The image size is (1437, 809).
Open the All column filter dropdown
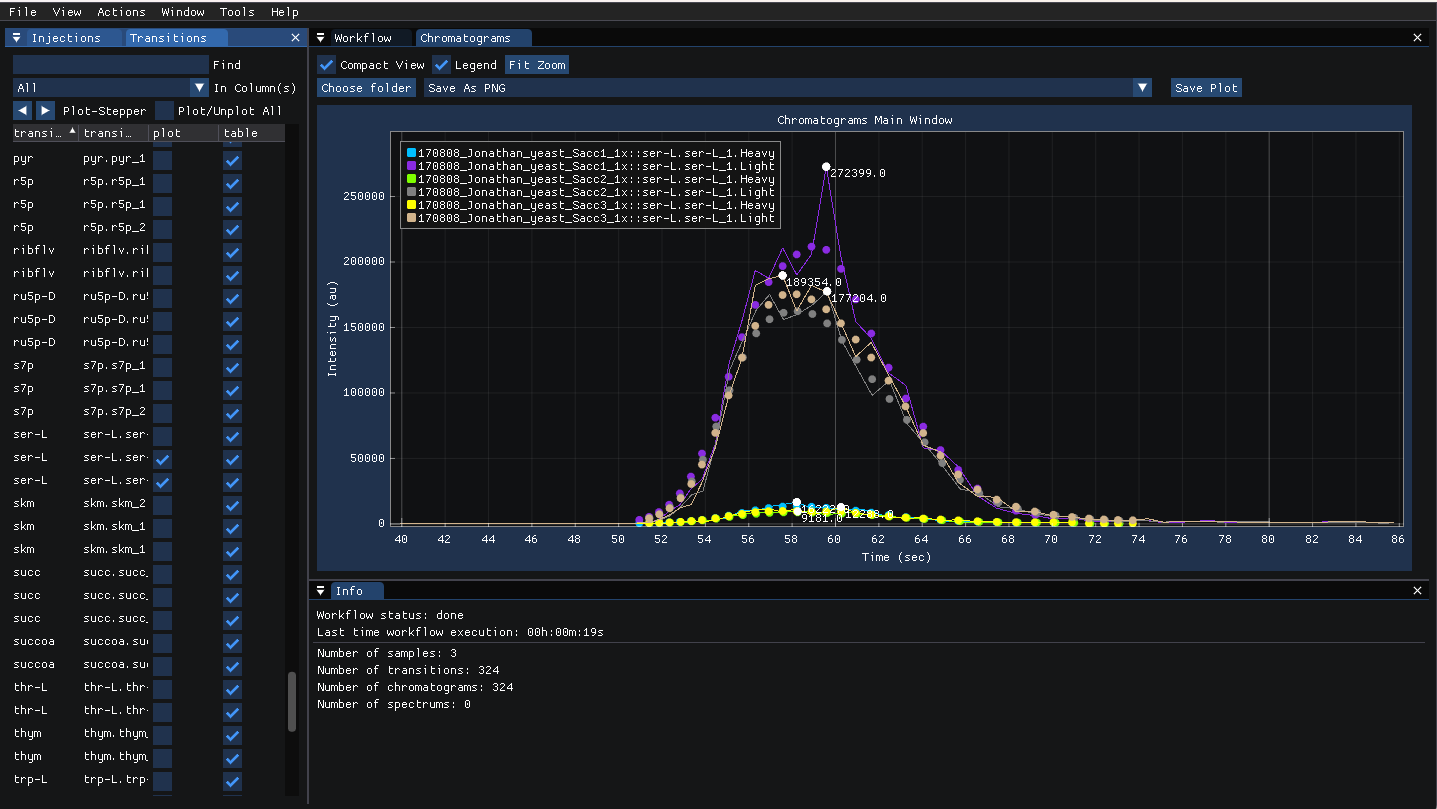[x=110, y=88]
